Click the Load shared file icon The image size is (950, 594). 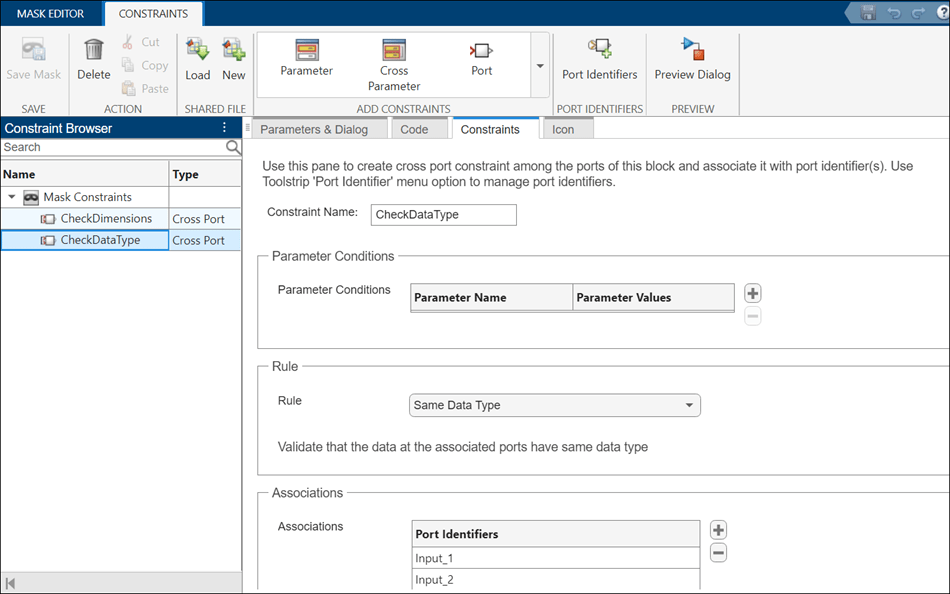point(197,51)
